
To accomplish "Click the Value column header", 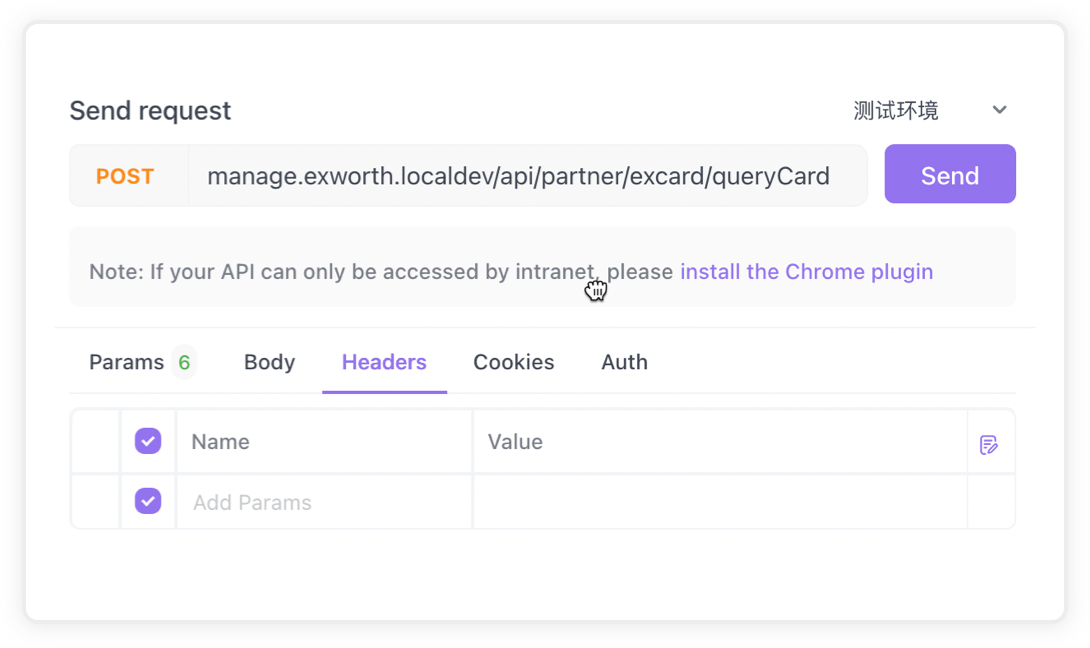I will pyautogui.click(x=515, y=442).
